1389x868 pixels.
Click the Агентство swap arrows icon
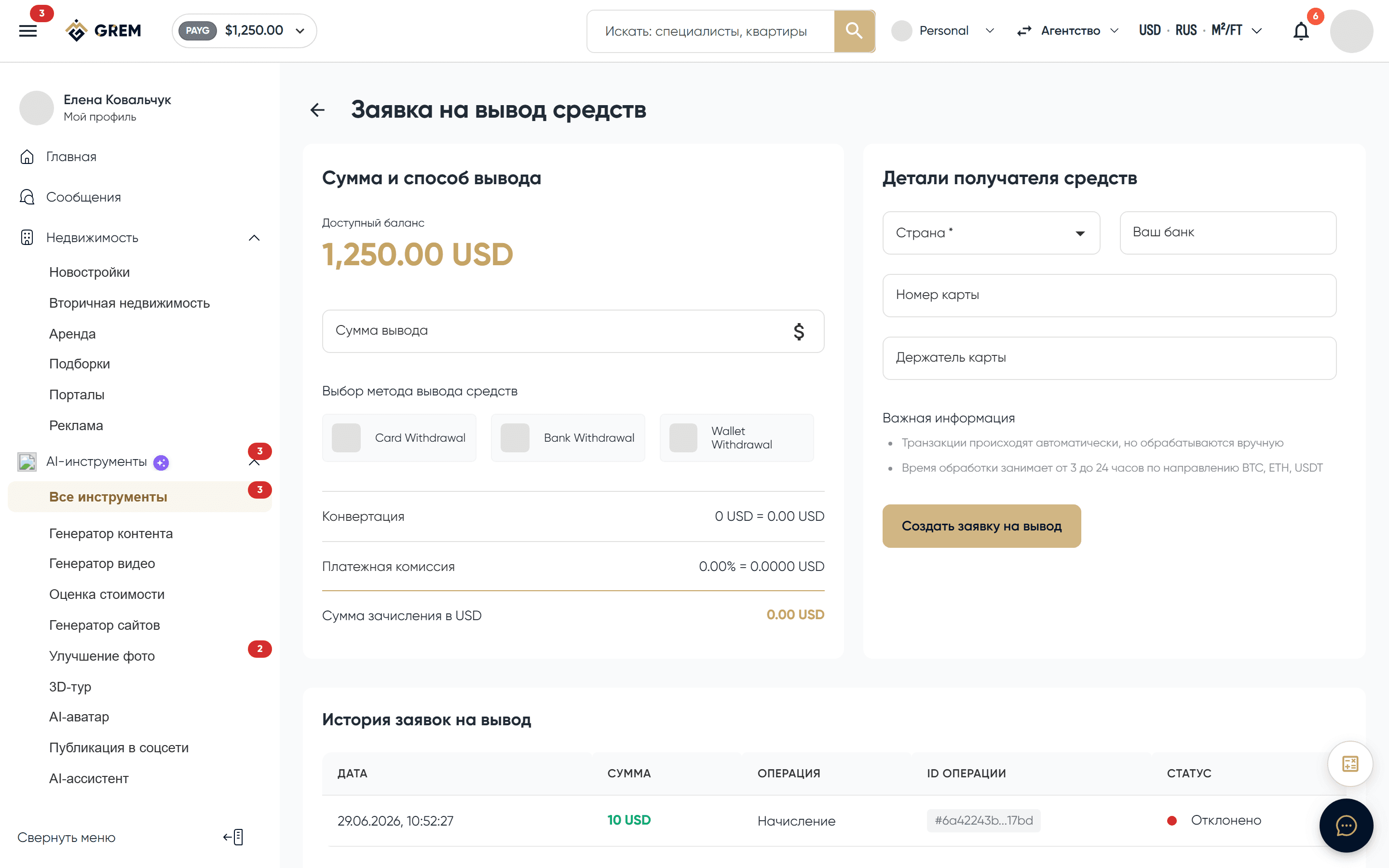1024,31
